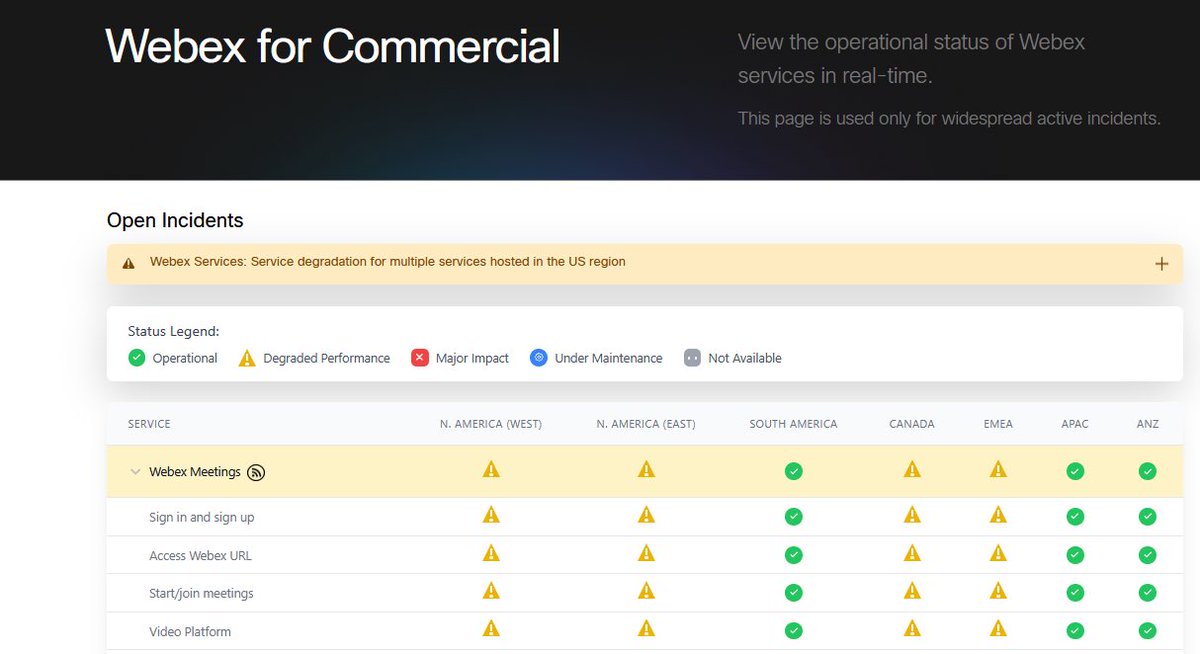Click Sign in and sign up EMEA status
This screenshot has height=654, width=1200.
point(998,515)
